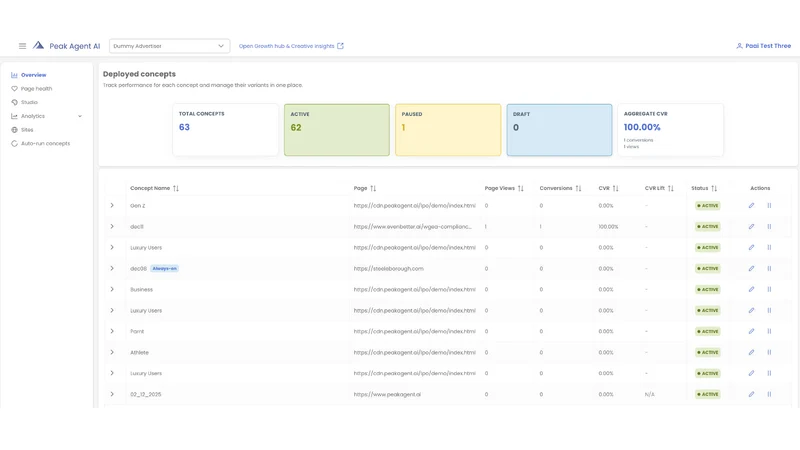This screenshot has height=450, width=800.
Task: Click the Always-on badge next to dec08
Action: (164, 268)
